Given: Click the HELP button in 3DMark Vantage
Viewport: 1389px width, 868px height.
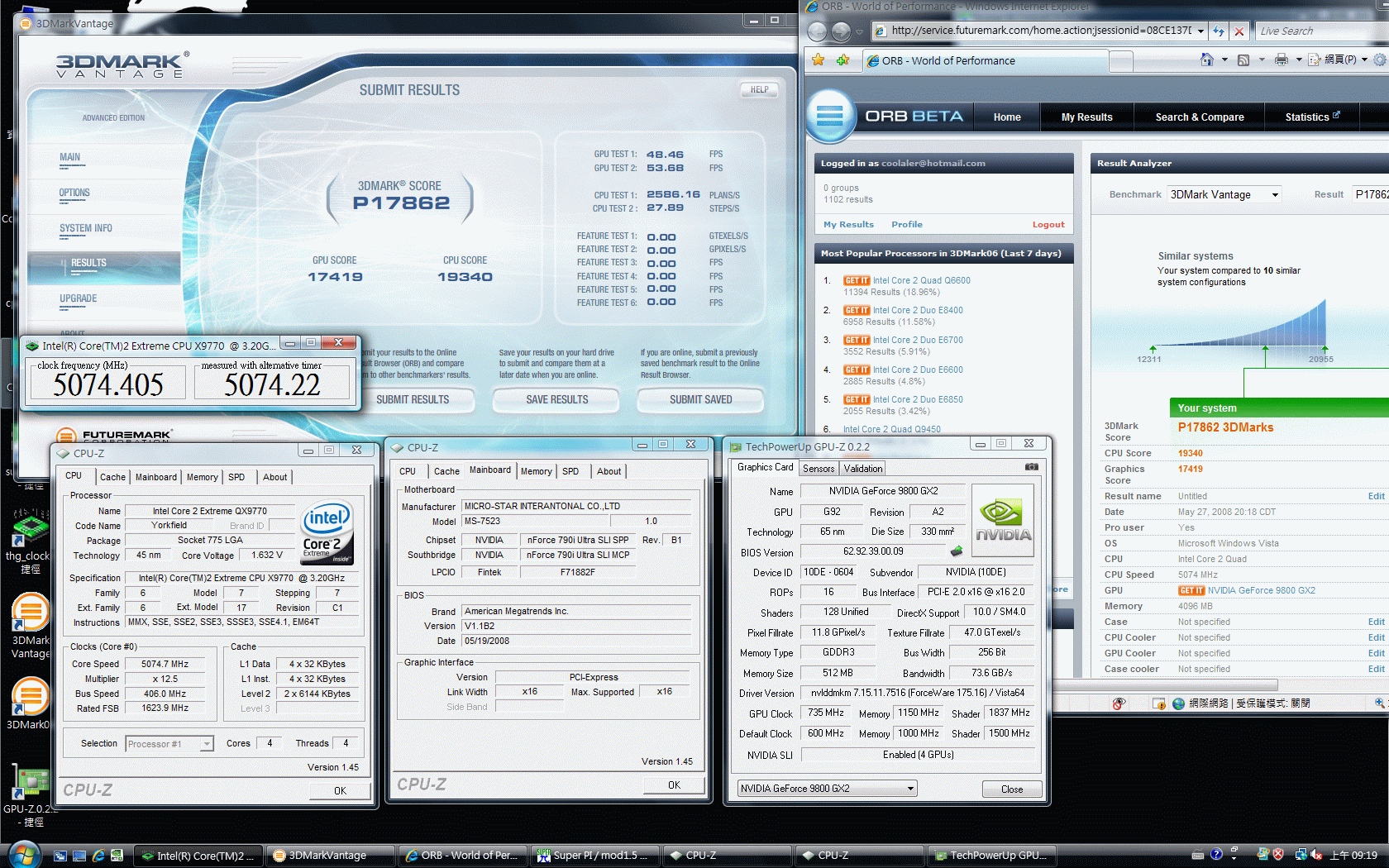Looking at the screenshot, I should pos(759,89).
